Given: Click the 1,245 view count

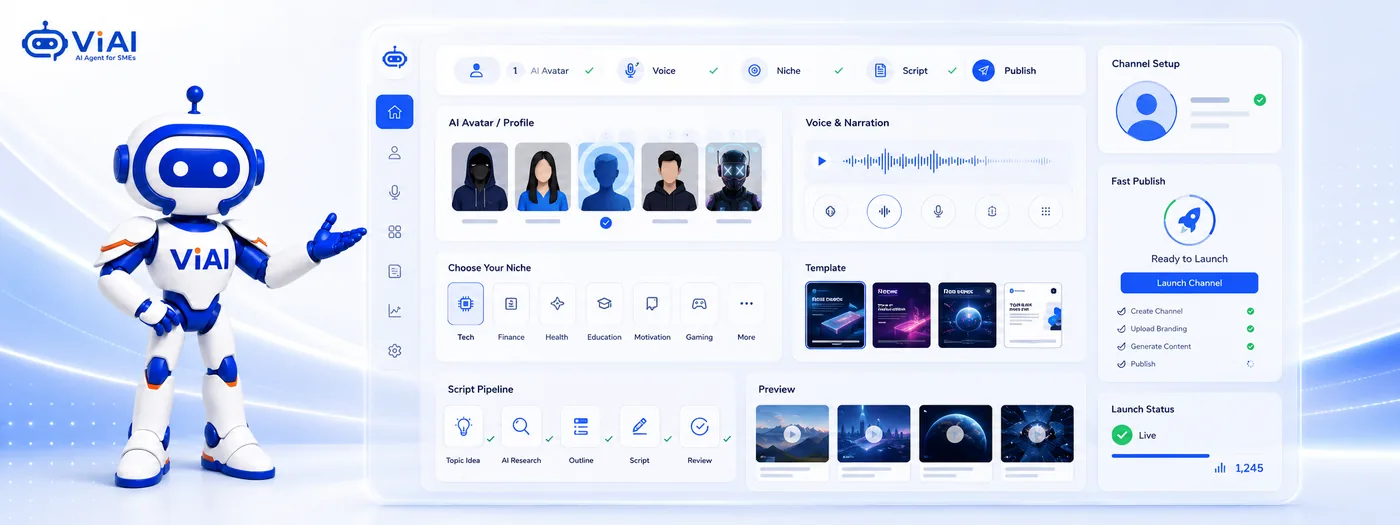Looking at the screenshot, I should pos(1249,468).
